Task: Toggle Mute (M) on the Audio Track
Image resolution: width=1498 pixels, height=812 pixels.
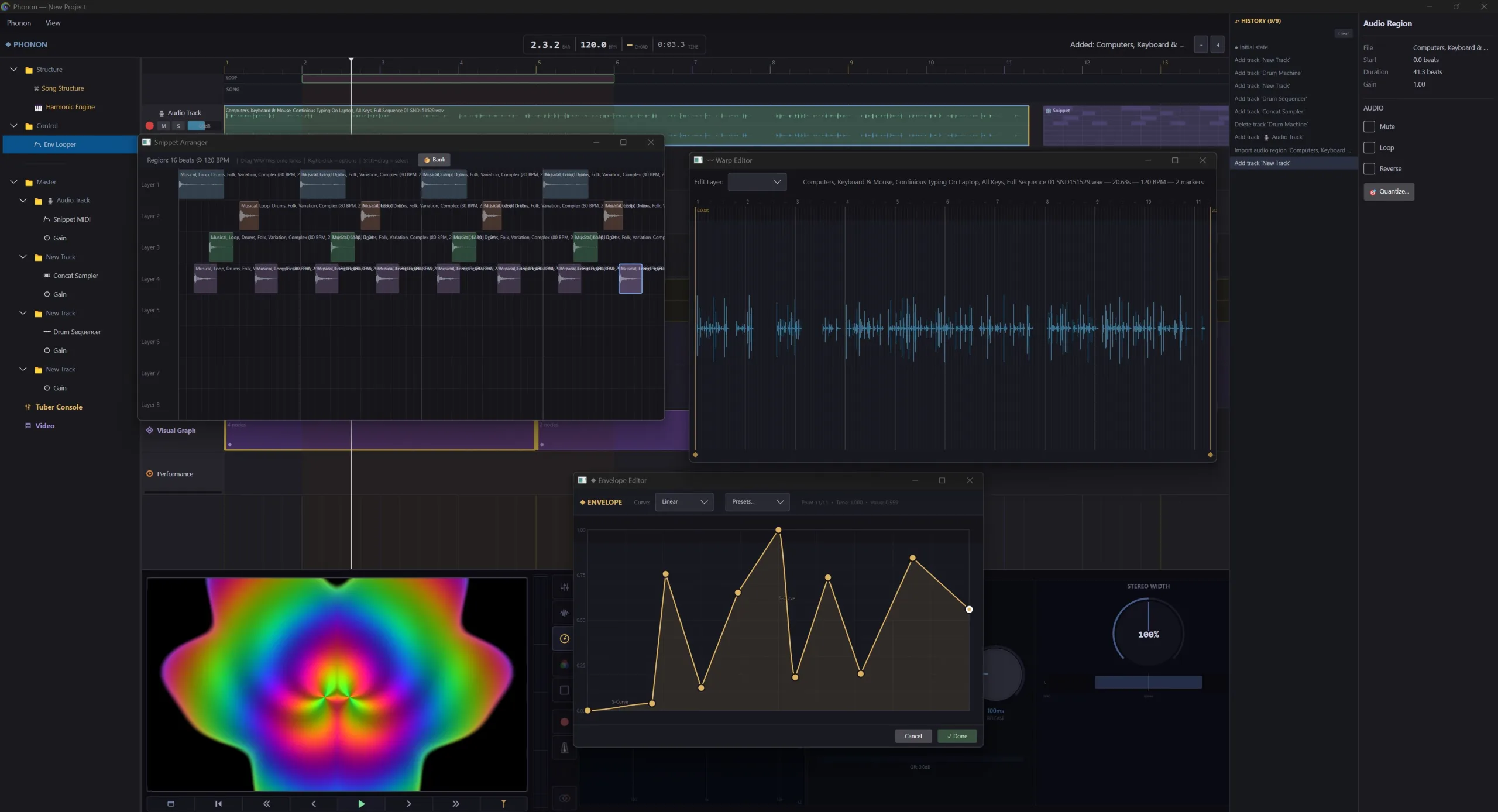Action: click(164, 126)
